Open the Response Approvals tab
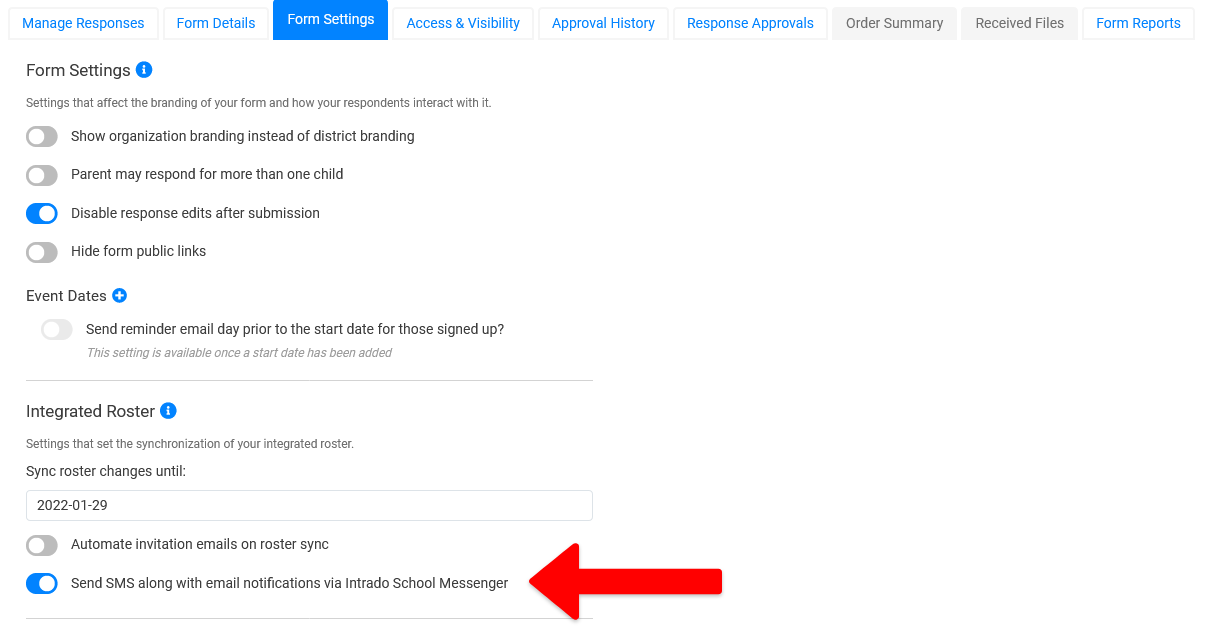The image size is (1205, 628). pyautogui.click(x=750, y=23)
